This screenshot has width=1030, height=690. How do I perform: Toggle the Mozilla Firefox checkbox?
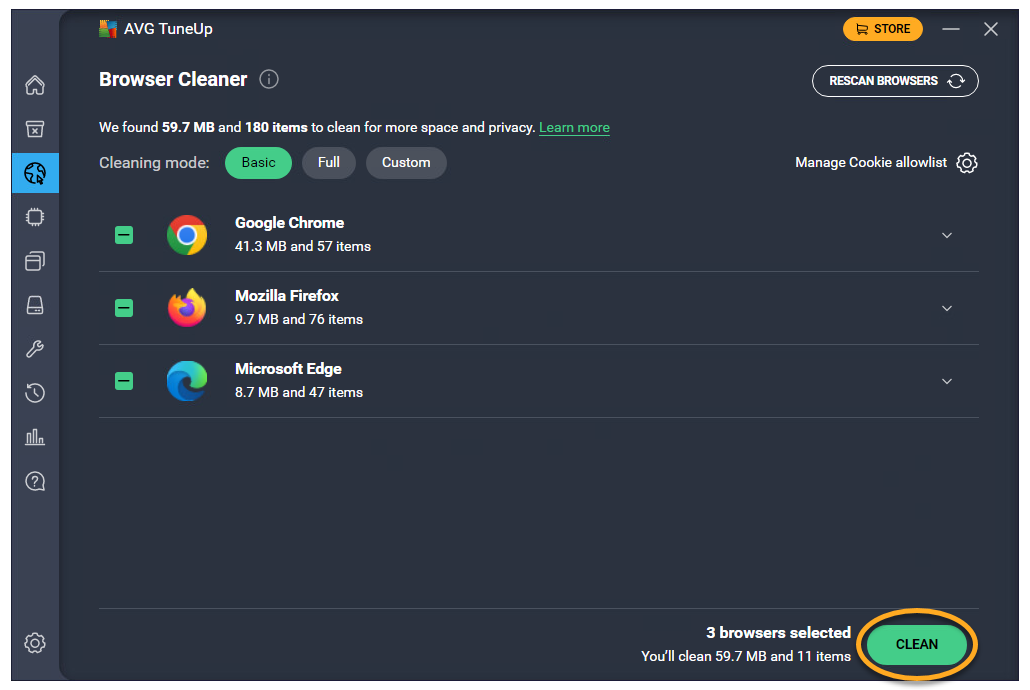coord(124,308)
